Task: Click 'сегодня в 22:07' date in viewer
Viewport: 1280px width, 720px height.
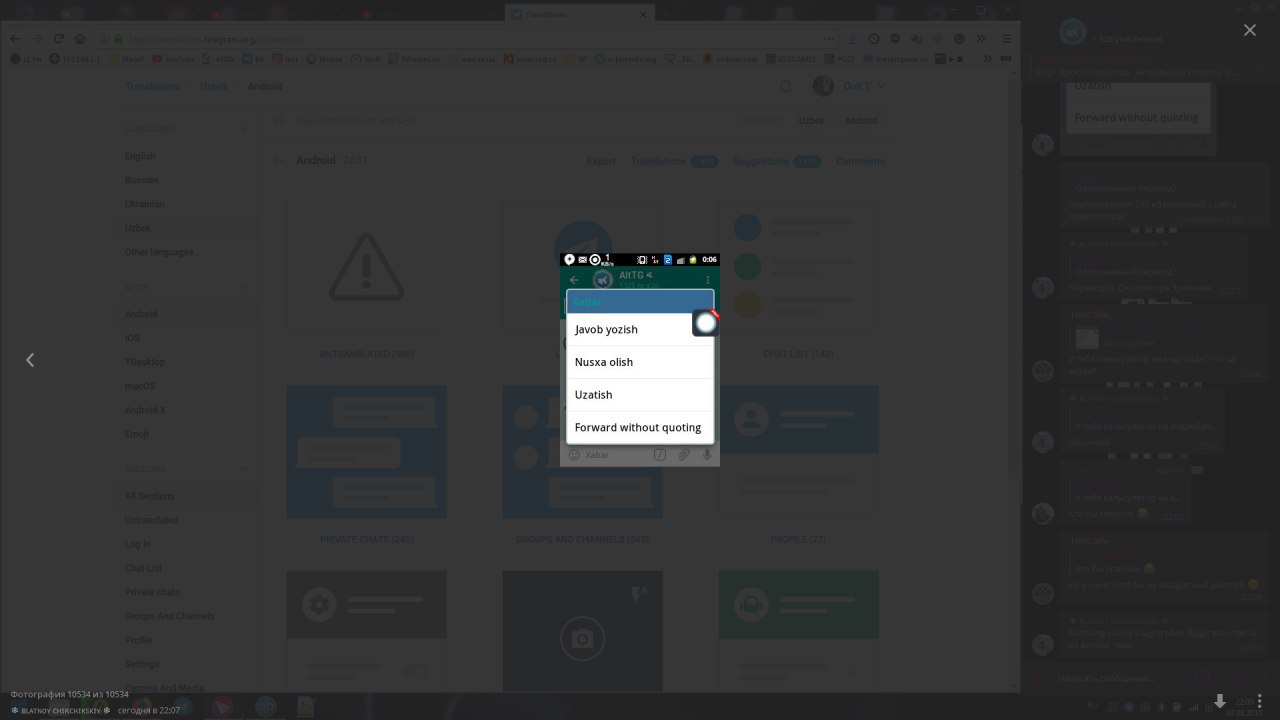Action: click(x=148, y=710)
